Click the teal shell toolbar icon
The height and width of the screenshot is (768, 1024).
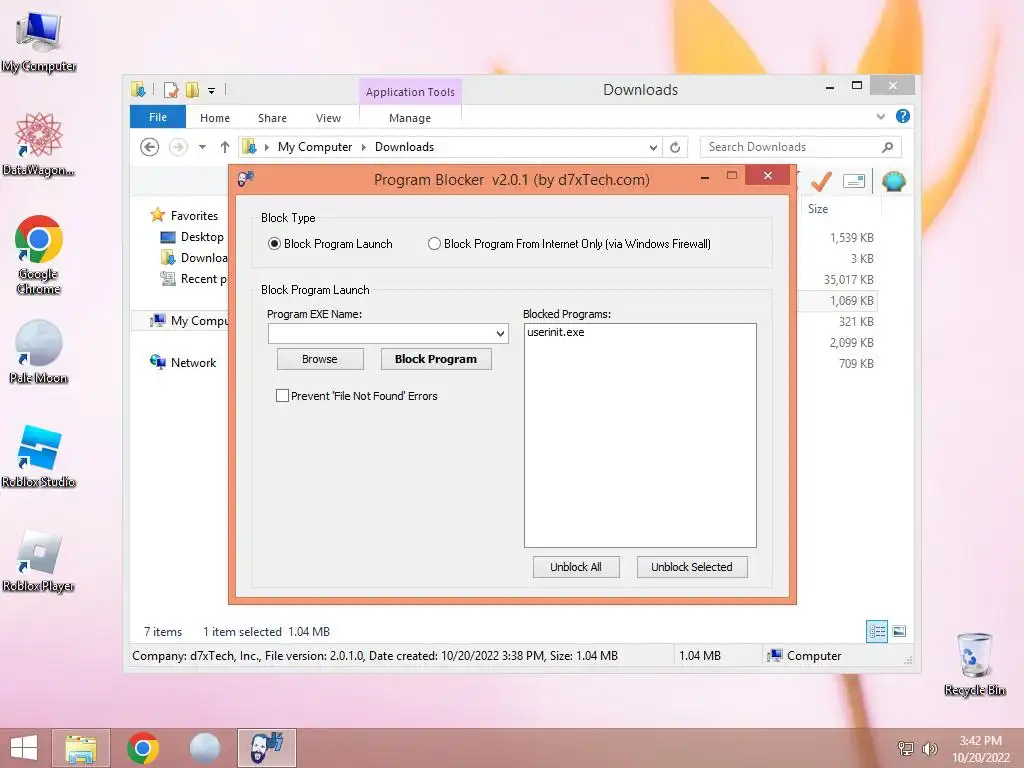(893, 181)
